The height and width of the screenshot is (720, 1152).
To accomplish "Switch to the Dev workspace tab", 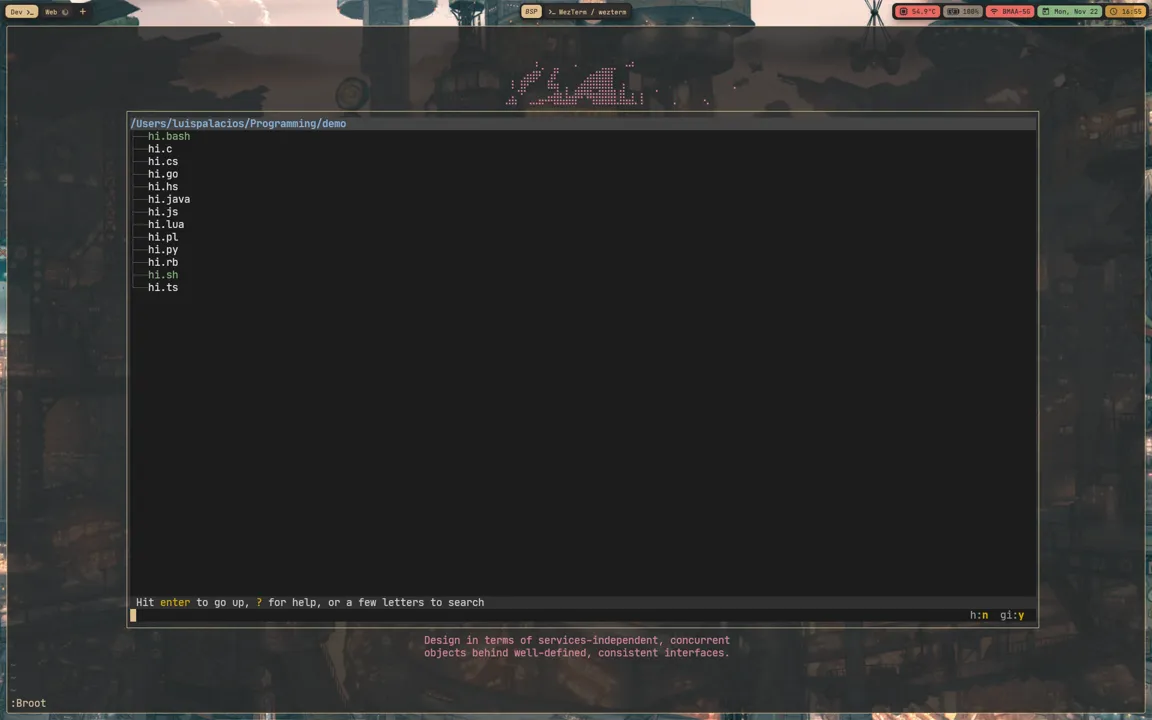I will [21, 12].
